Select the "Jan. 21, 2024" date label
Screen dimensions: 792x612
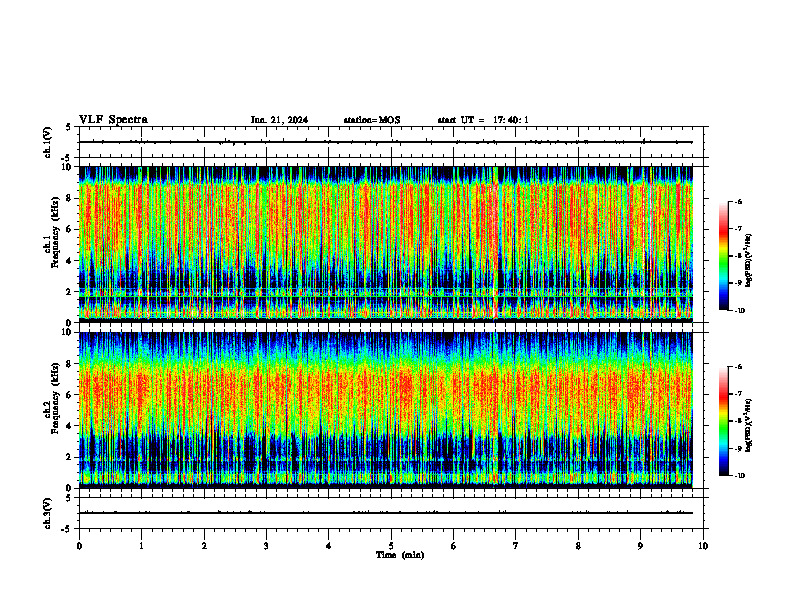[279, 120]
